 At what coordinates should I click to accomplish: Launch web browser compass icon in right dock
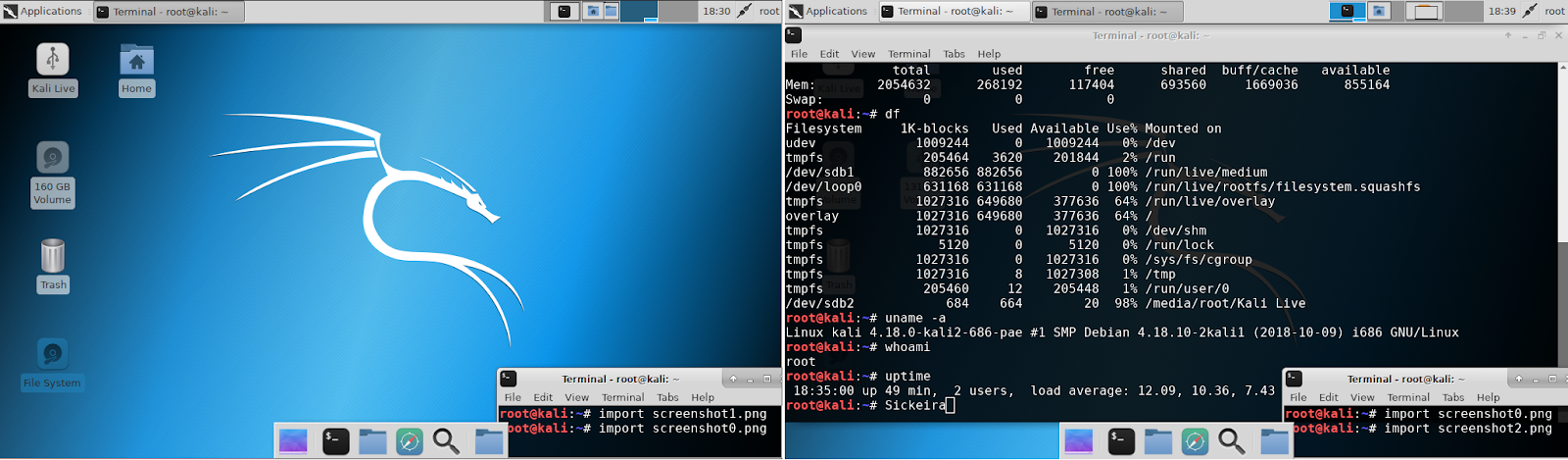coord(1196,441)
